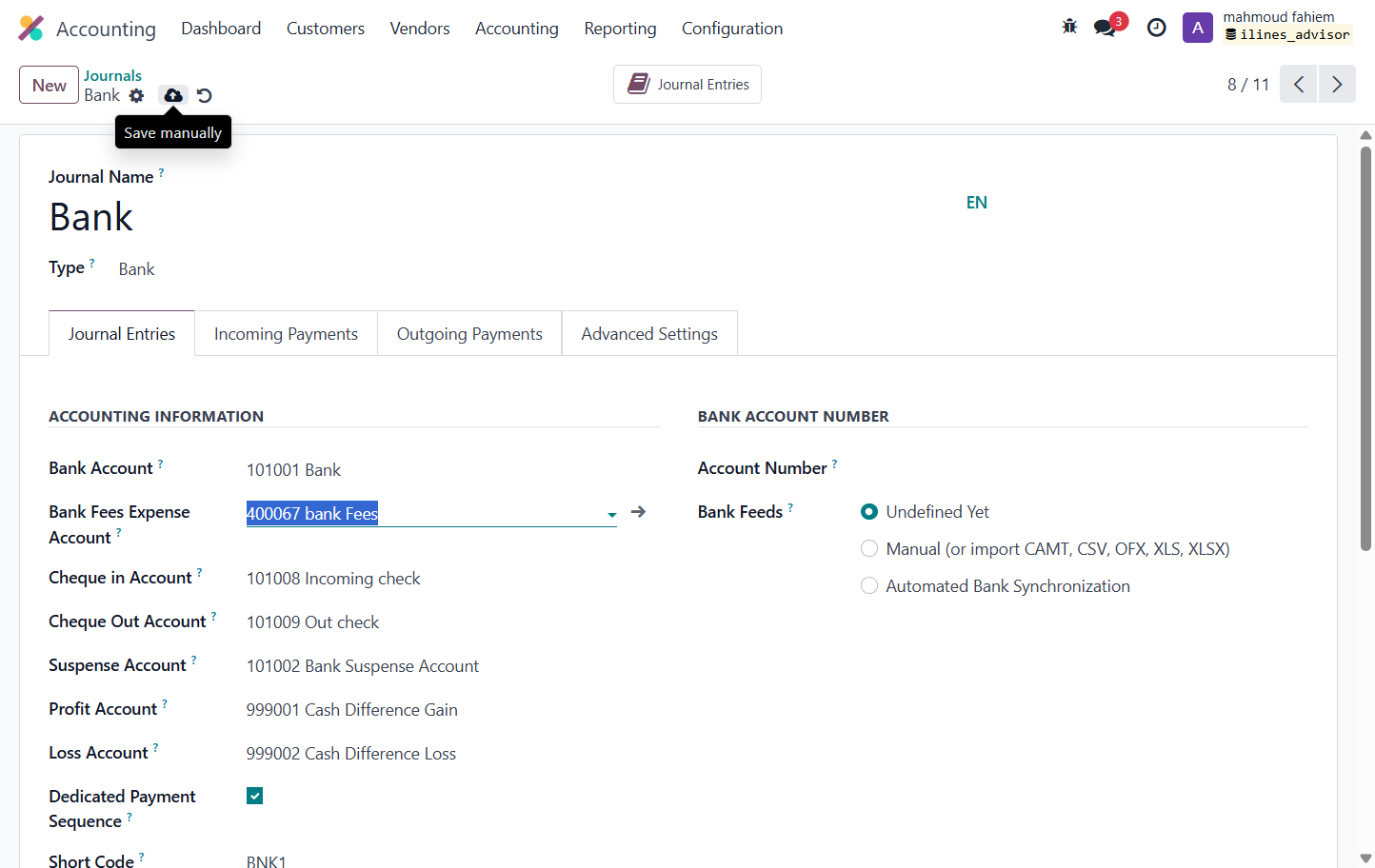Switch to the Incoming Payments tab

coord(286,334)
